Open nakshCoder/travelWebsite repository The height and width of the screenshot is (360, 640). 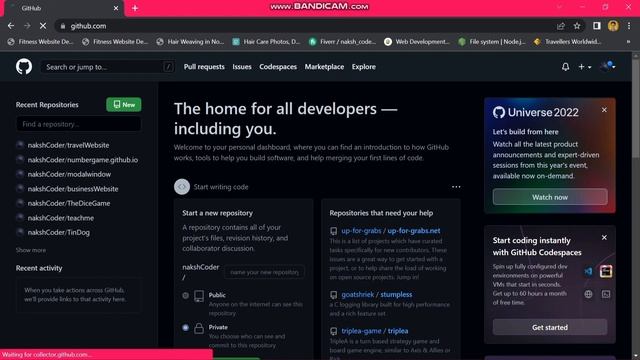[68, 145]
